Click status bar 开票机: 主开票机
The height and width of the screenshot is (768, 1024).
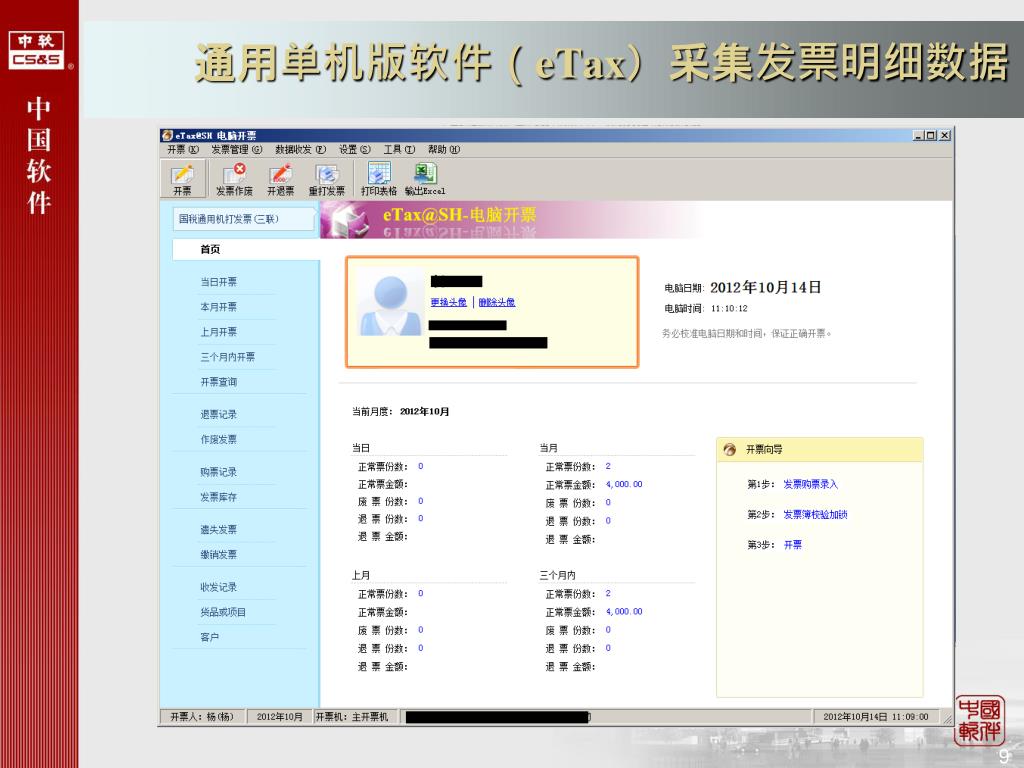click(352, 716)
